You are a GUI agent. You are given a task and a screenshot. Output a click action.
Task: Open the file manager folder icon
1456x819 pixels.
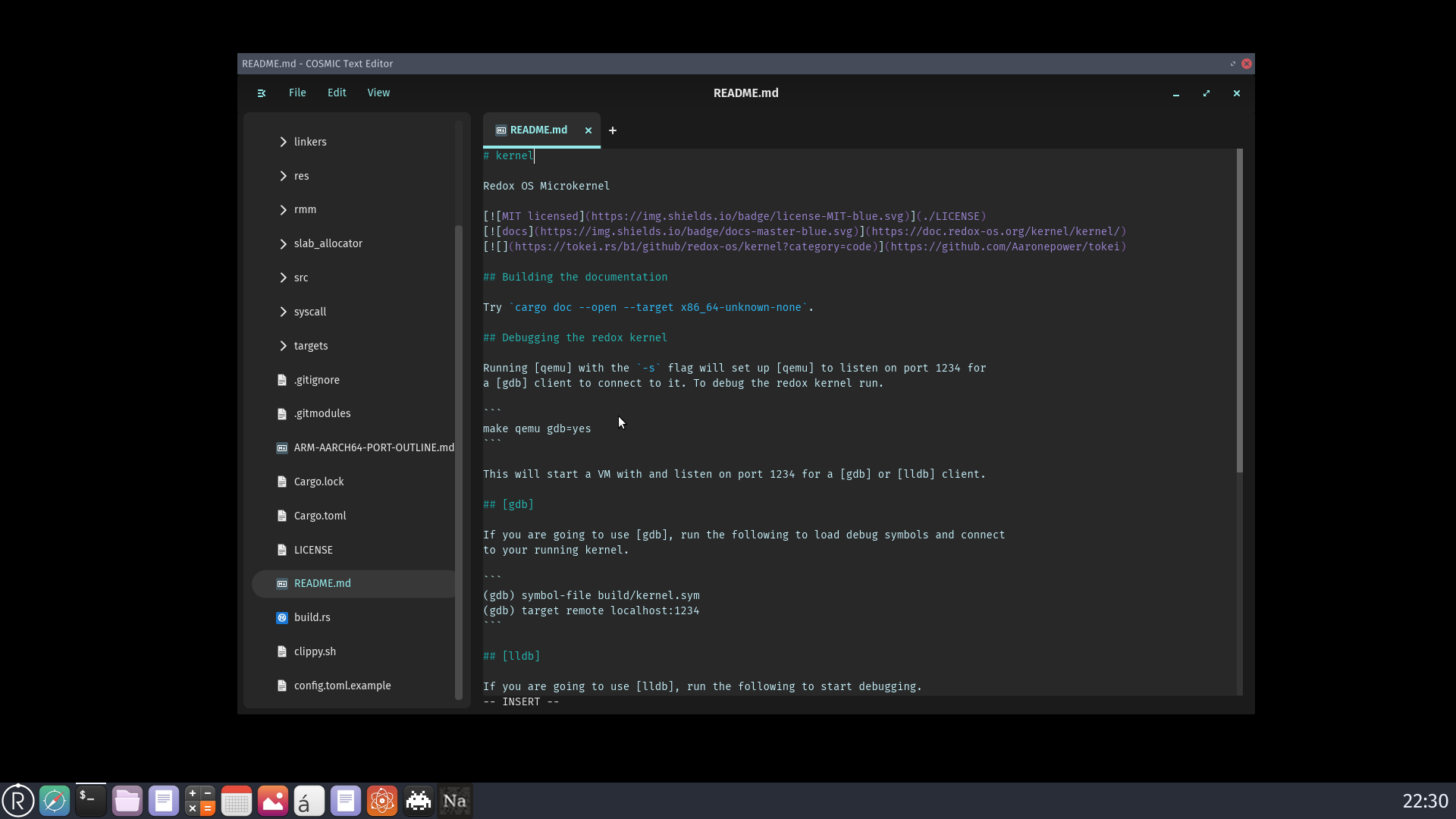(x=127, y=801)
